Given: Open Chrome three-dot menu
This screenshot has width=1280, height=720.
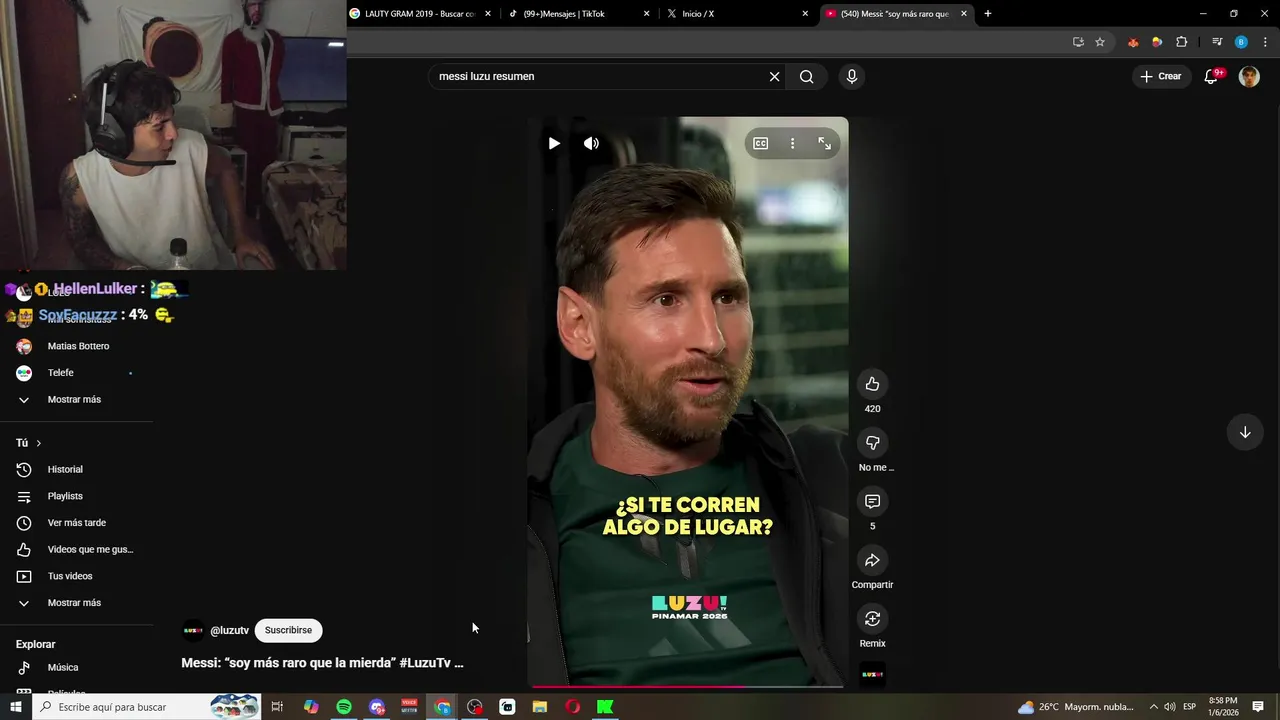Looking at the screenshot, I should [x=1266, y=42].
